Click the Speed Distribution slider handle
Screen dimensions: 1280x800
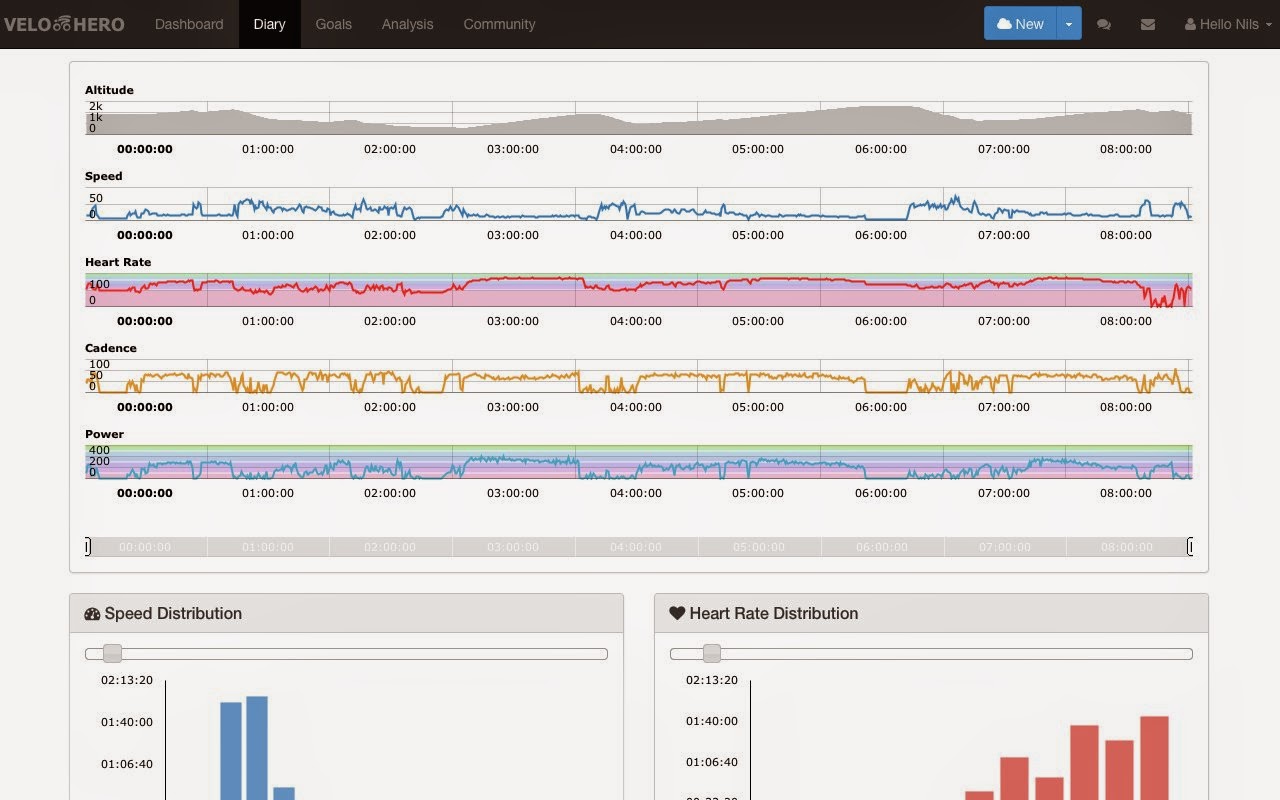[x=112, y=654]
